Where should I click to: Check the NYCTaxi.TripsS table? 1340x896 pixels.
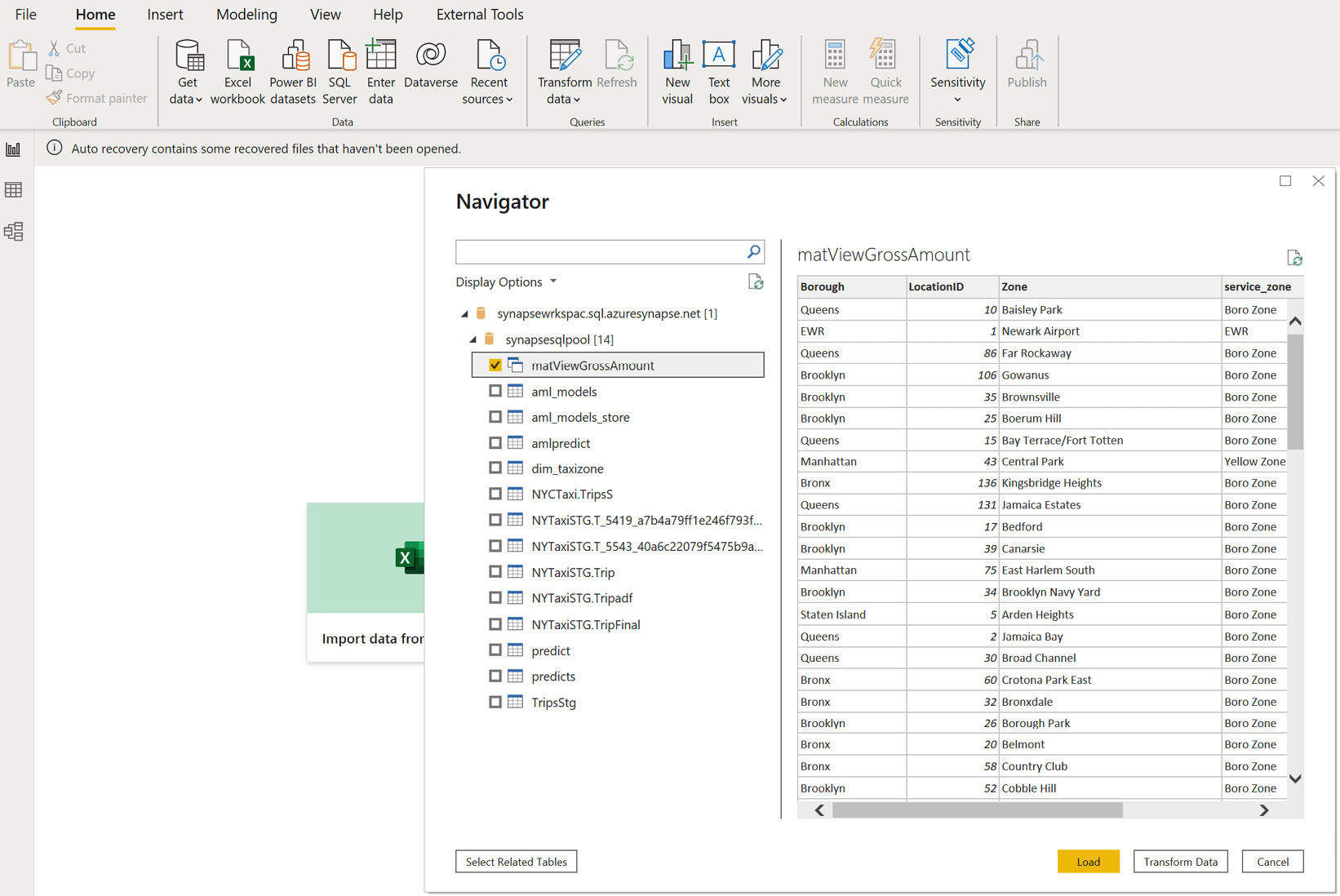coord(495,494)
